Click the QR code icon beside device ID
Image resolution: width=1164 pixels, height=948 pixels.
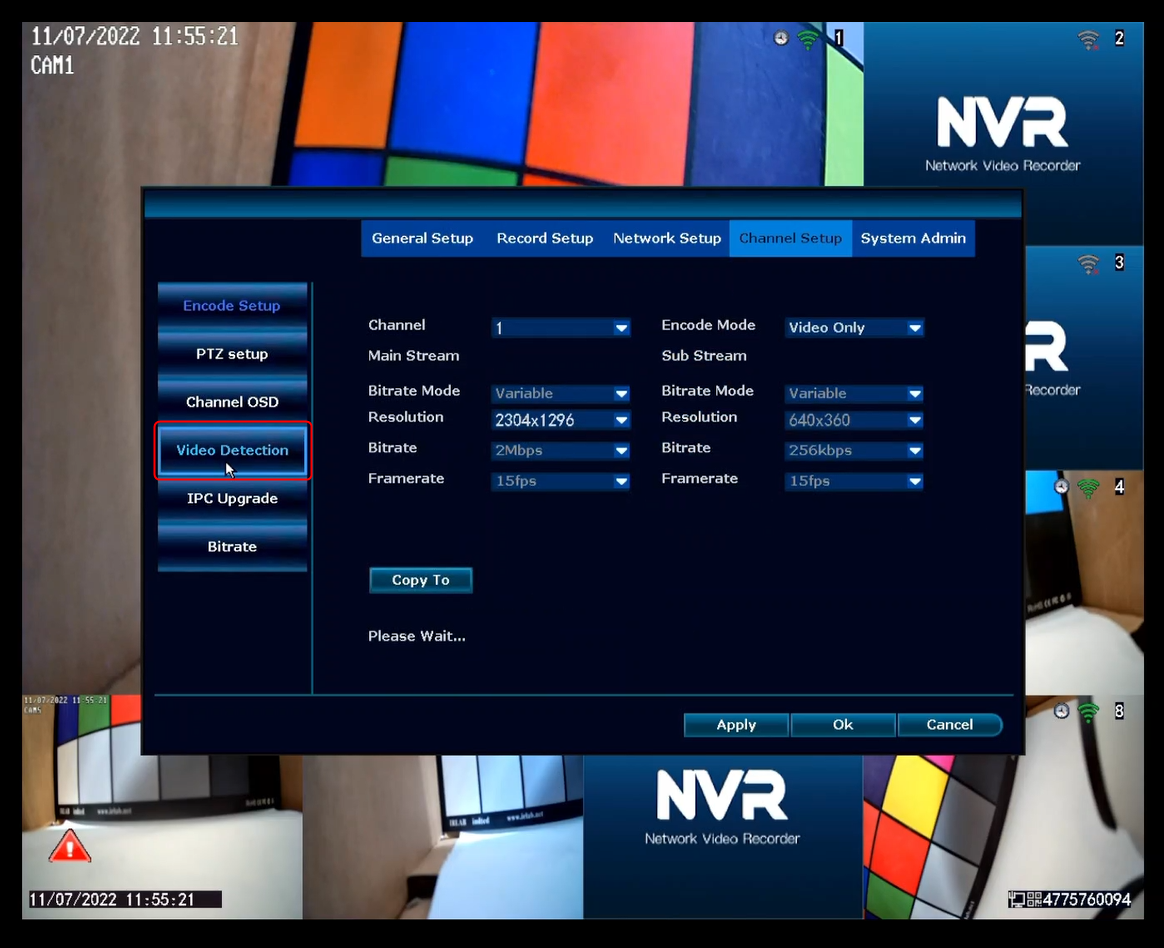tap(1034, 900)
